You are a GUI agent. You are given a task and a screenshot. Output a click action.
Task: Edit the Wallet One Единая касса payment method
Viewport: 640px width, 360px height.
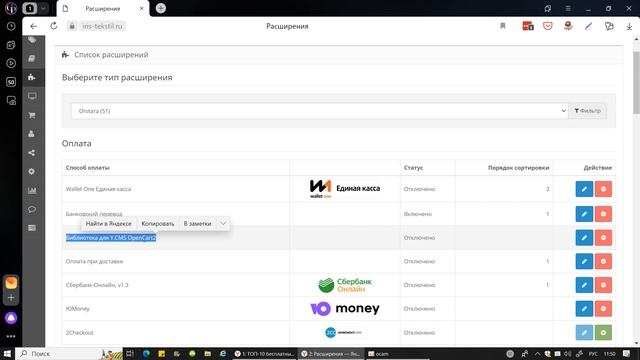coord(584,189)
